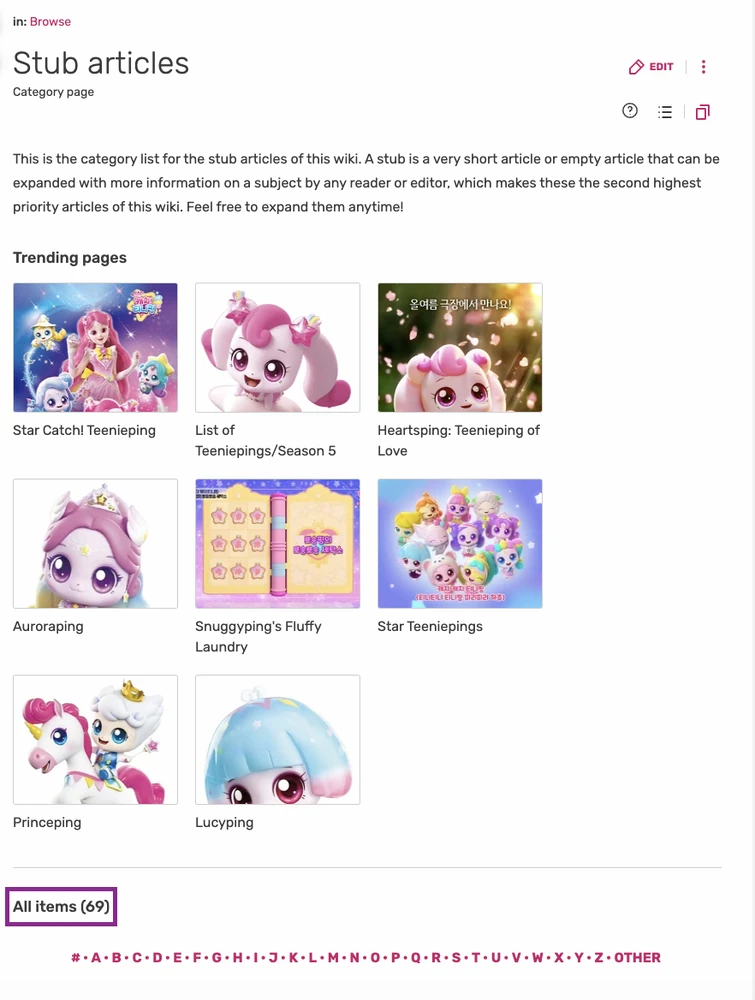
Task: Select the OTHER index filter
Action: coord(638,957)
